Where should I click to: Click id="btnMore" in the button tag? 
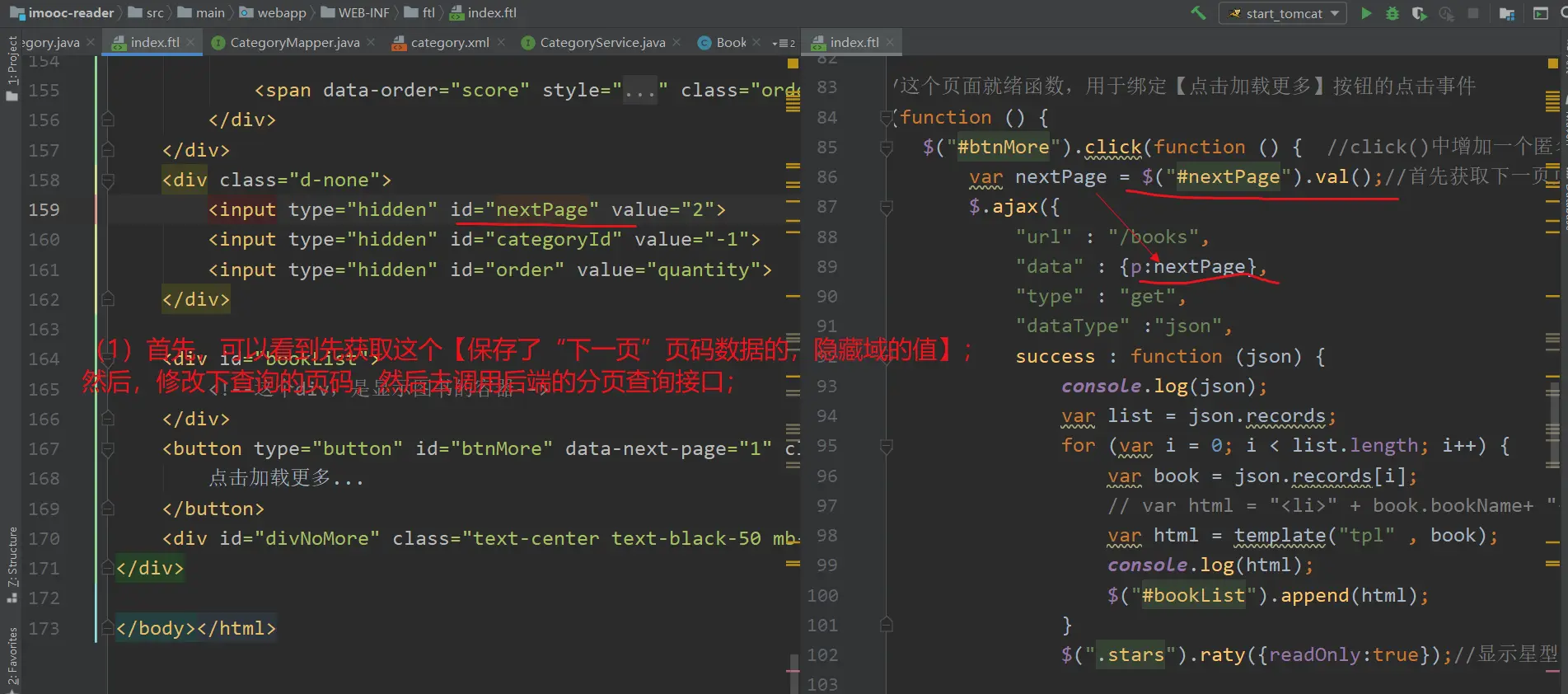pos(484,448)
